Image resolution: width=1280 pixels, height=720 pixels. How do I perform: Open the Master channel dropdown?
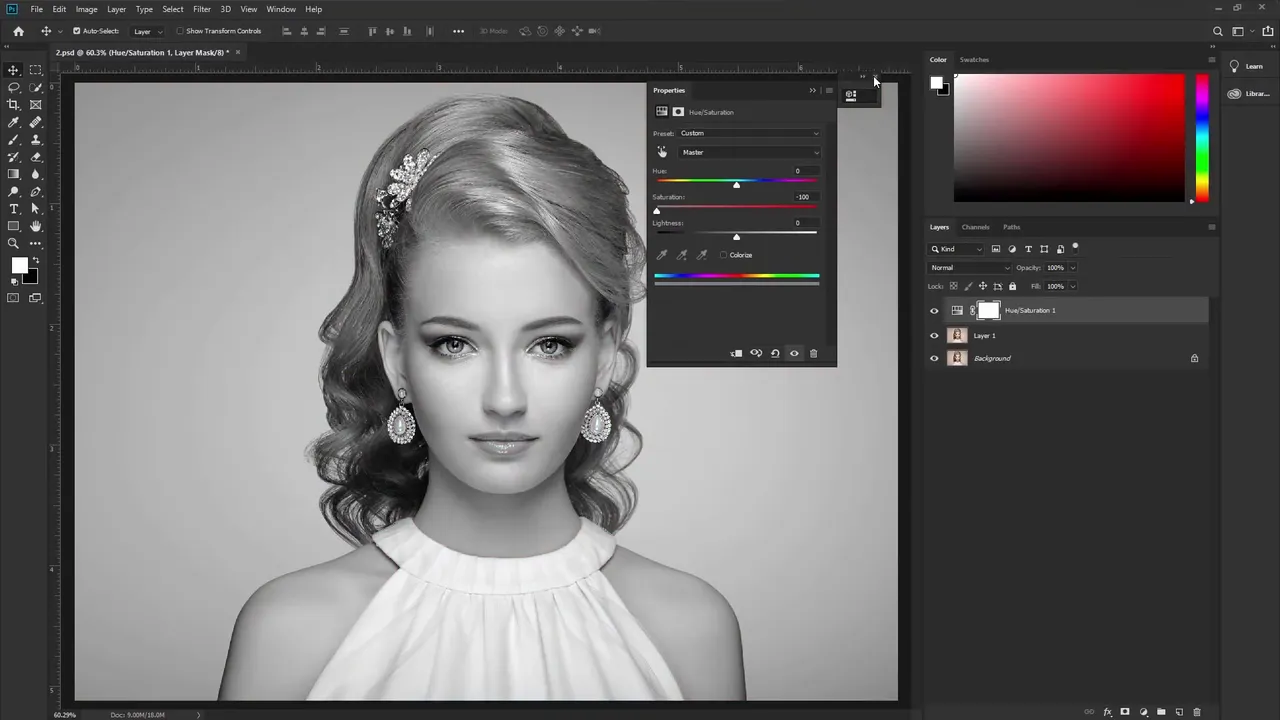click(749, 152)
